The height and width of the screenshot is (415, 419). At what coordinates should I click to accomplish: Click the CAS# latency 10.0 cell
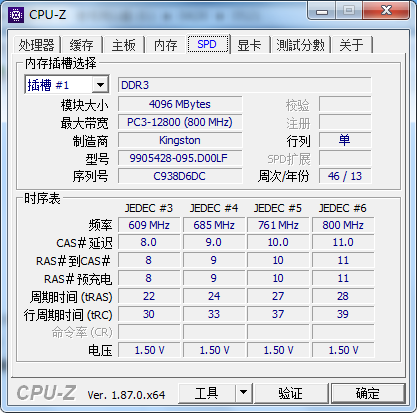tap(278, 242)
